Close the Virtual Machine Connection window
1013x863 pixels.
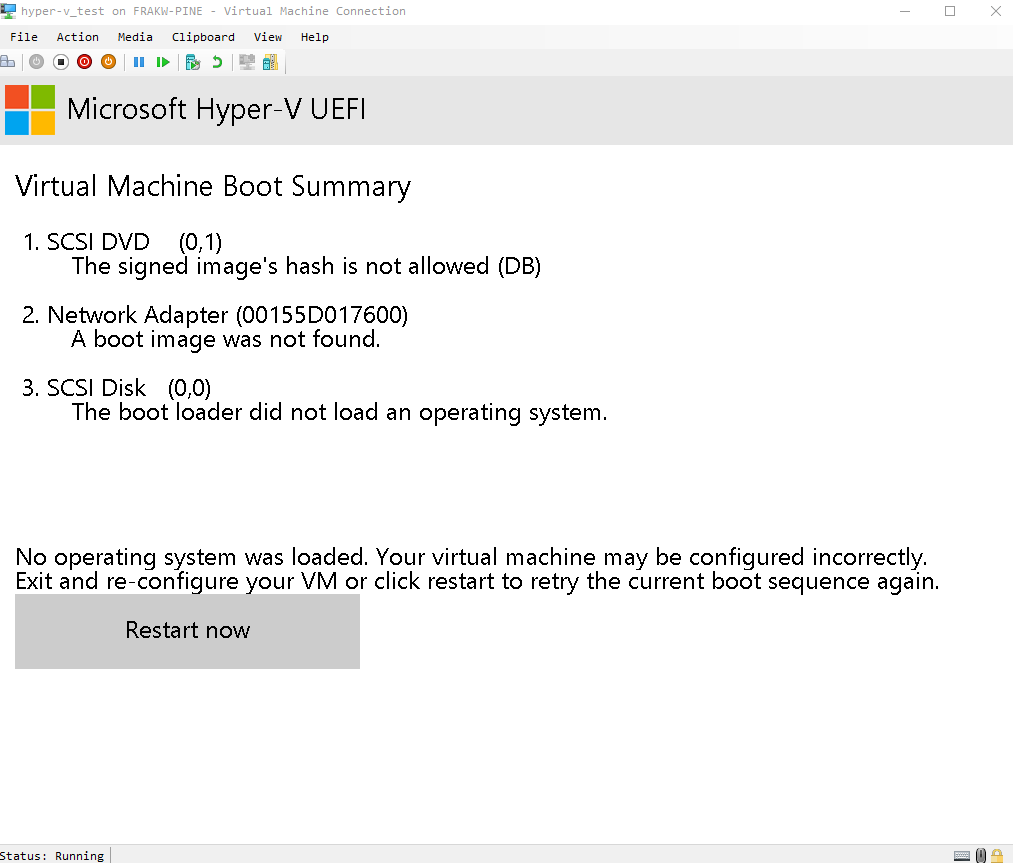point(996,11)
